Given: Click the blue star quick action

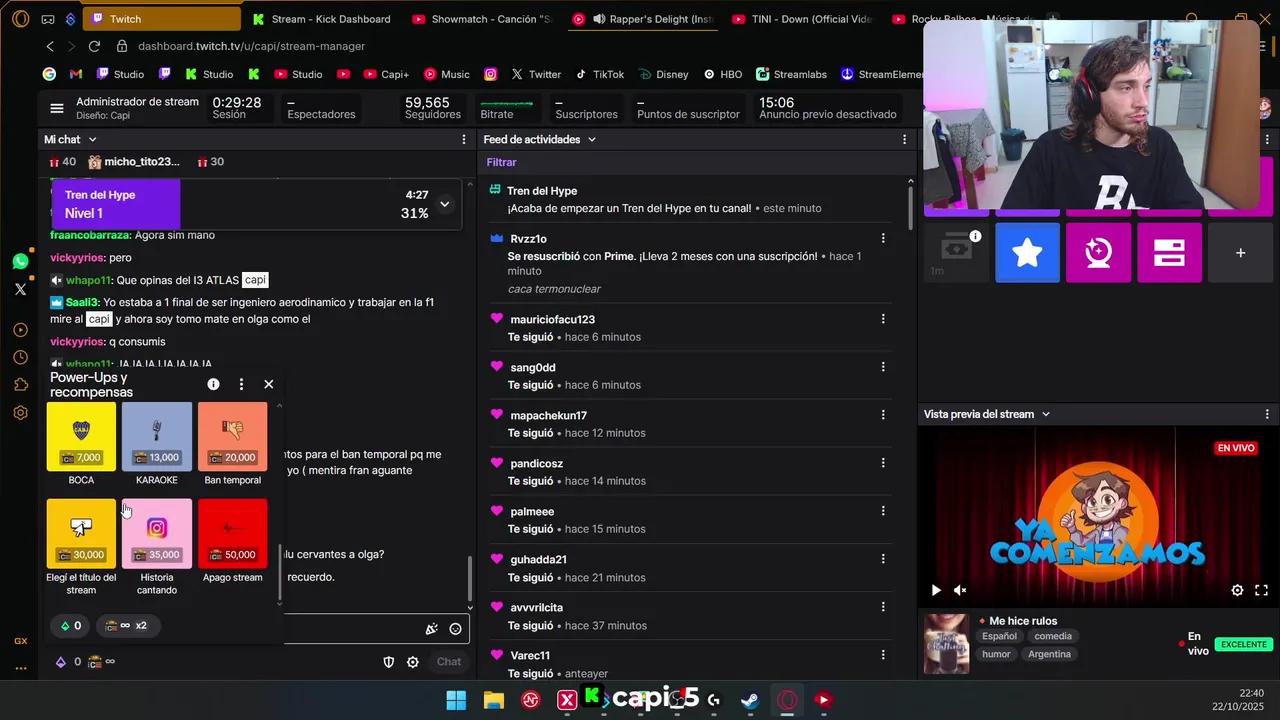Looking at the screenshot, I should click(1027, 253).
